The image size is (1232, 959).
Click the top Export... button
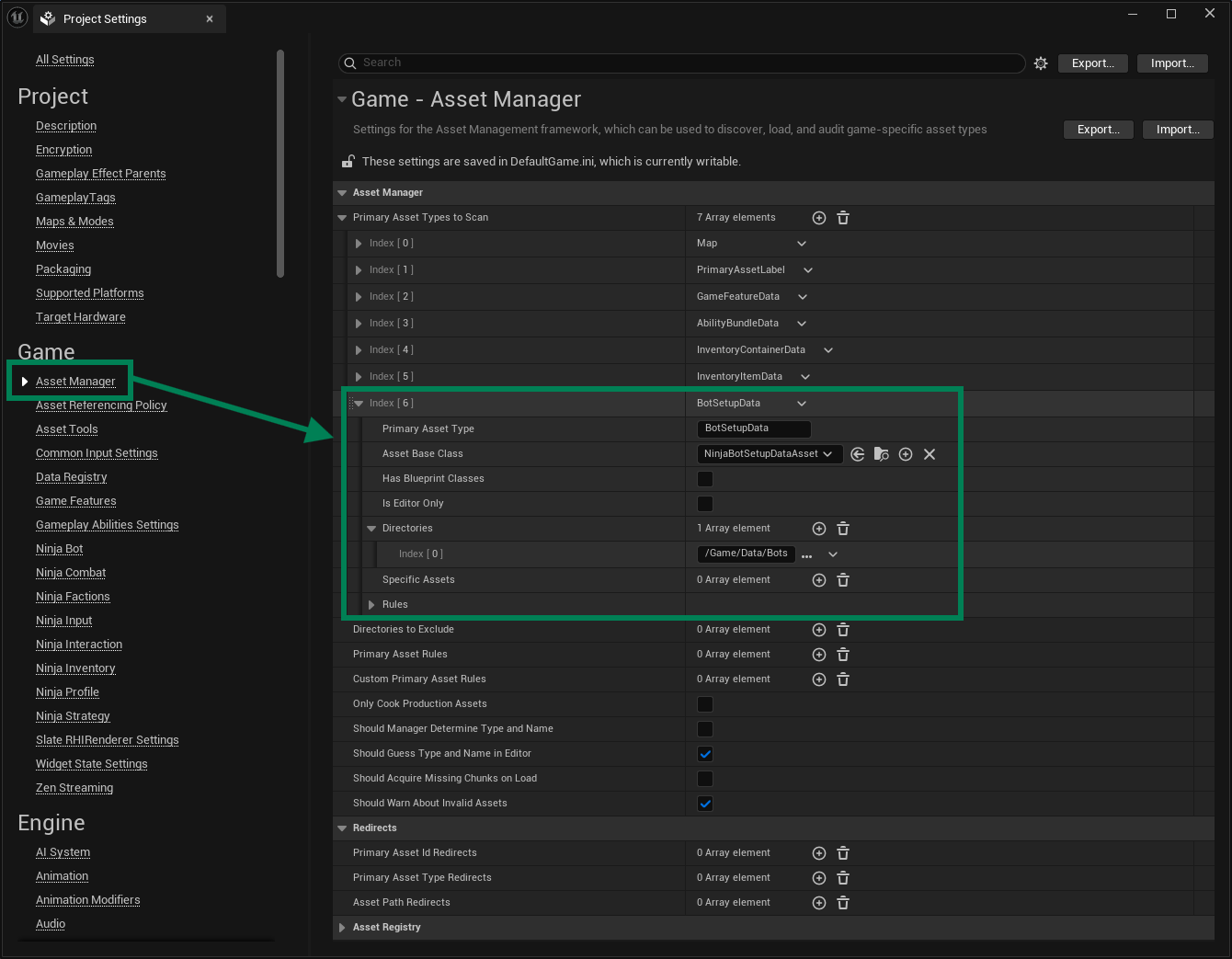point(1092,63)
